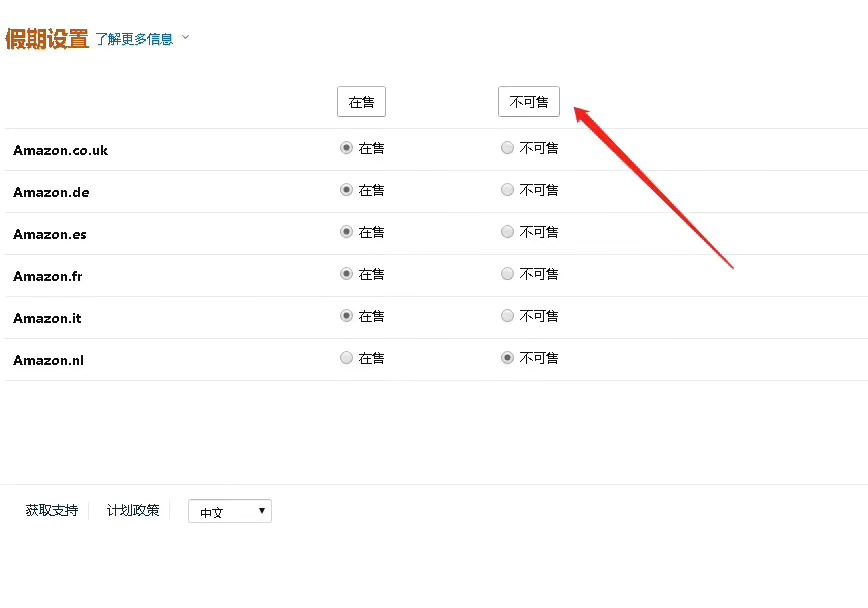The image size is (868, 608).
Task: Select 不可售 radio button for Amazon.fr
Action: 507,273
